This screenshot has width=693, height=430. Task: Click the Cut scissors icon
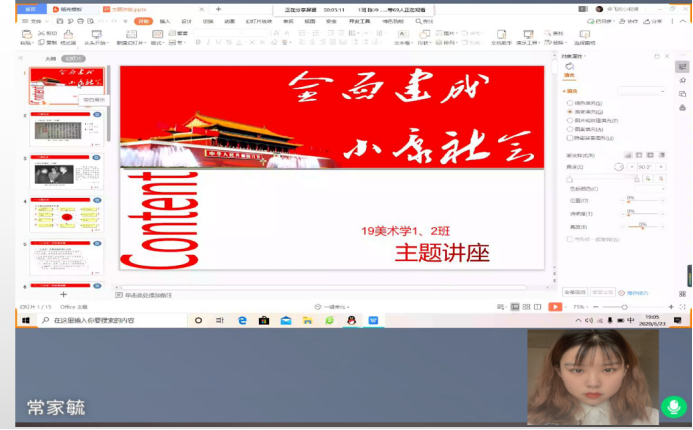point(42,33)
